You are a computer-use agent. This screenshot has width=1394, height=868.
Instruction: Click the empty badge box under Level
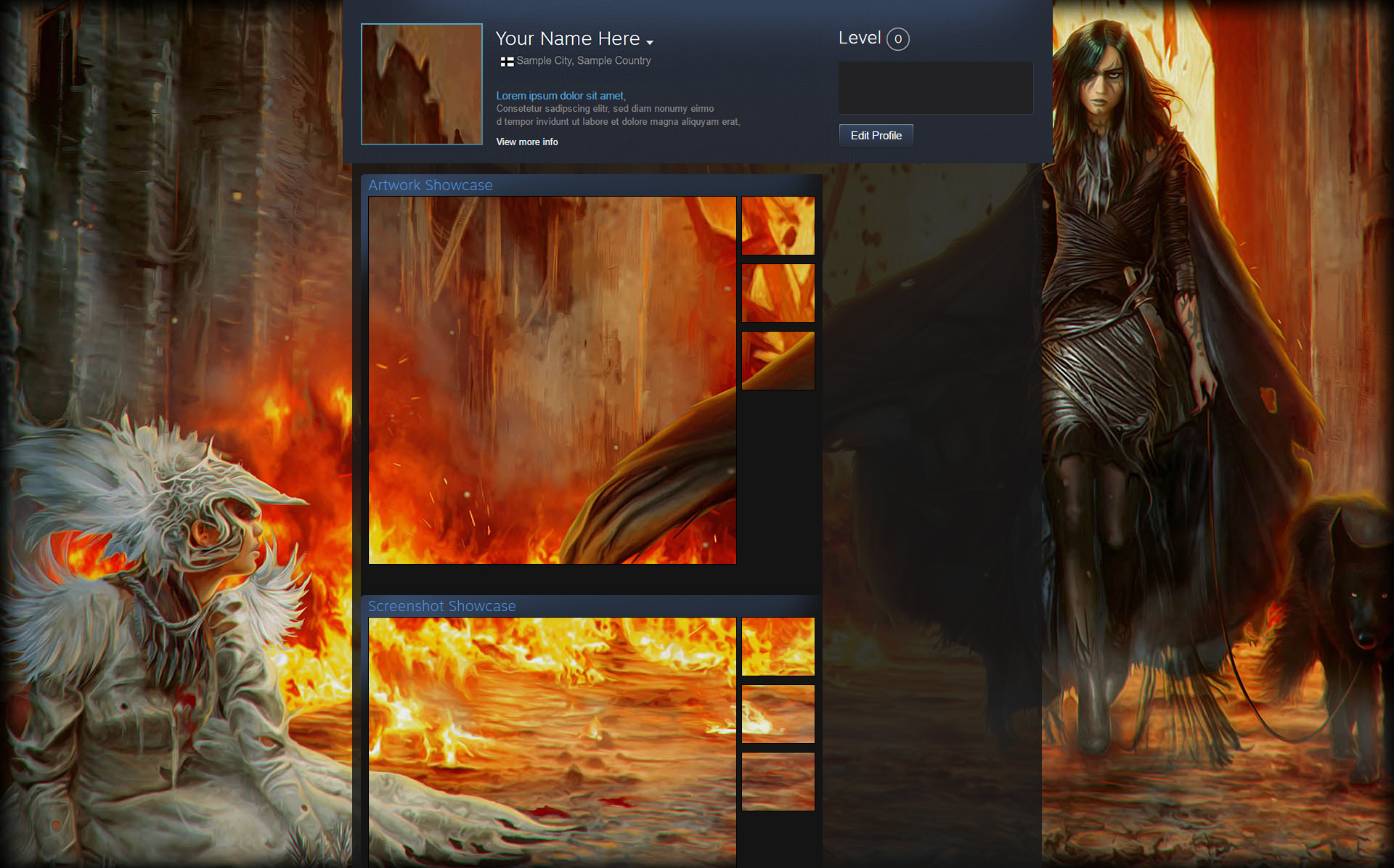pyautogui.click(x=935, y=88)
